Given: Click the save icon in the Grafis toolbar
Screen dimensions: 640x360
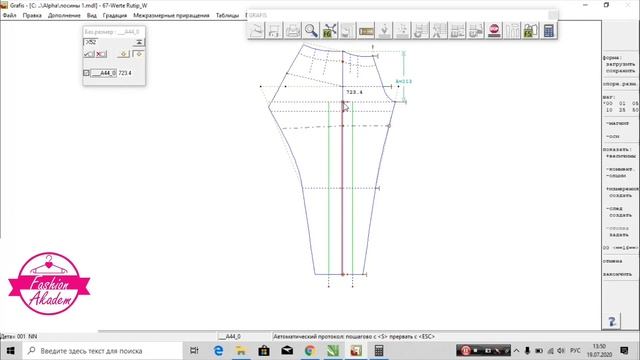Looking at the screenshot, I should click(x=274, y=31).
